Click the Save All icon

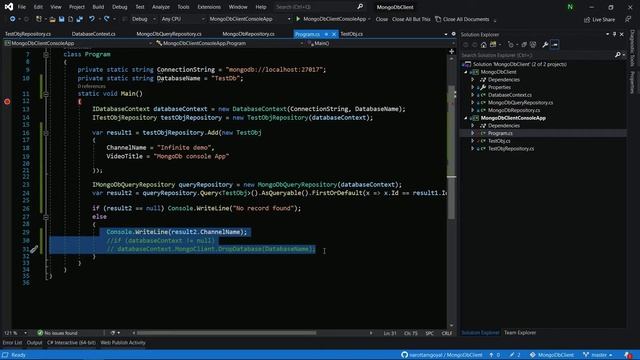[x=80, y=19]
